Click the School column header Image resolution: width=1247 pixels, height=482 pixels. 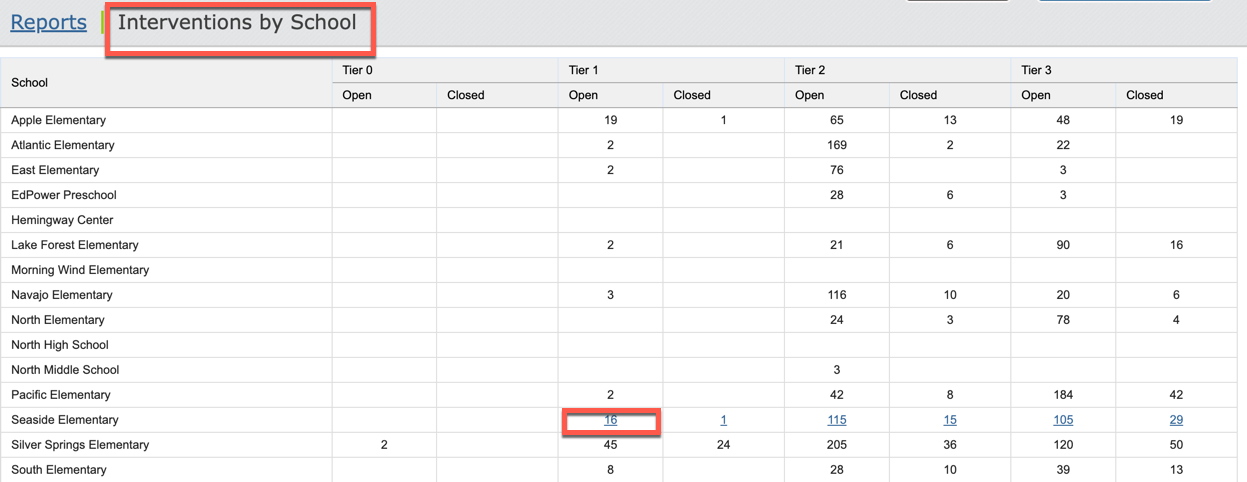(x=30, y=83)
